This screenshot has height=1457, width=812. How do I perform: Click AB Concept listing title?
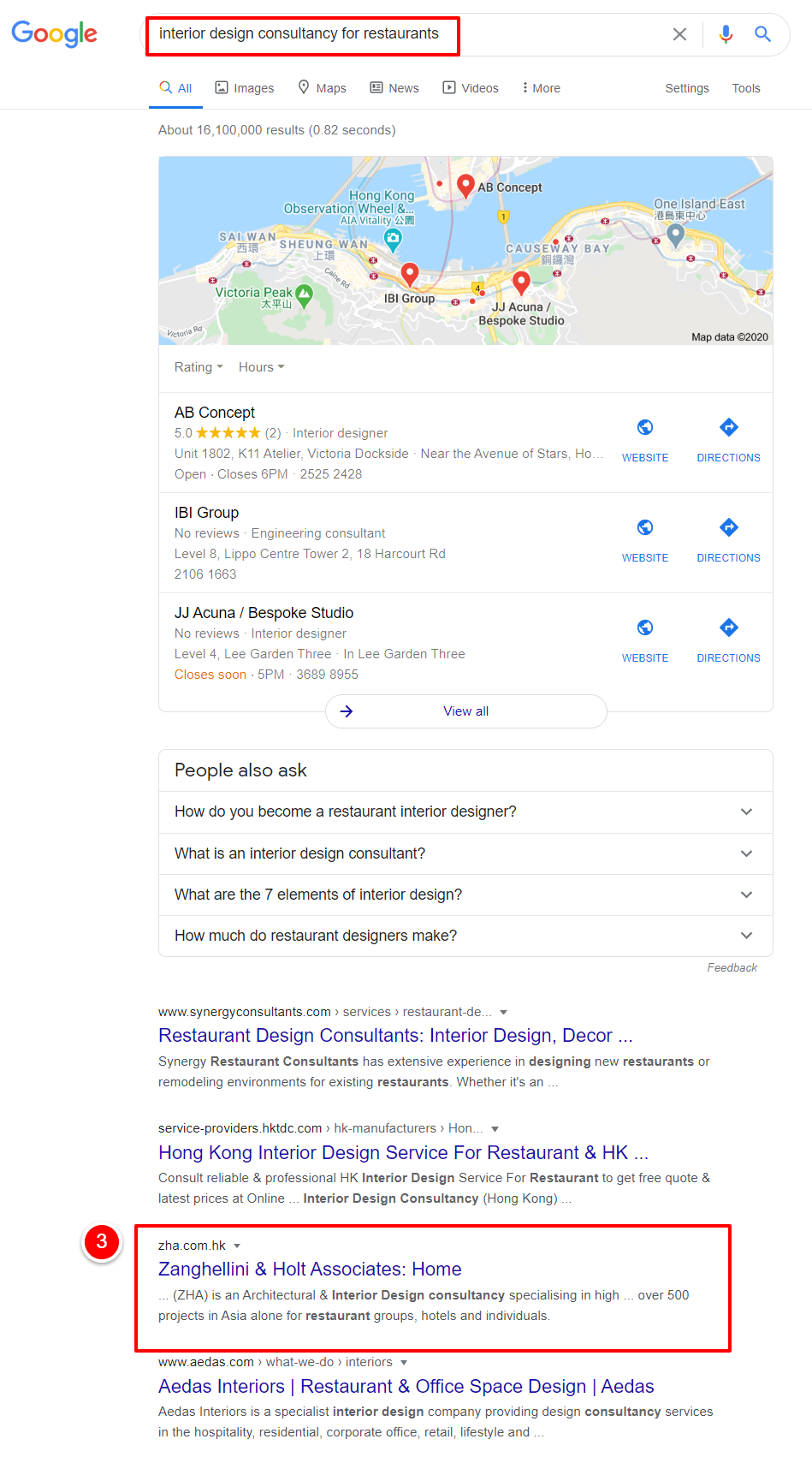[215, 413]
